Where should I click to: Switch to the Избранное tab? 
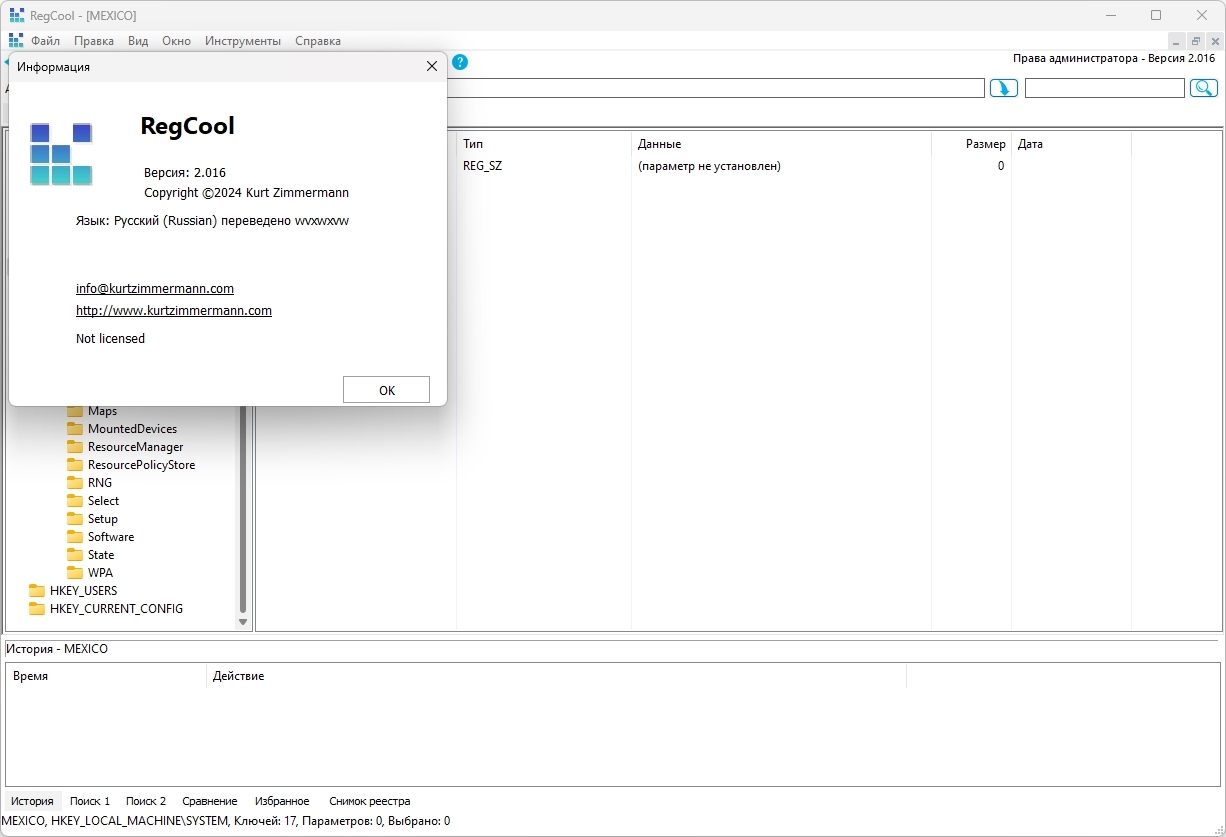(x=282, y=801)
